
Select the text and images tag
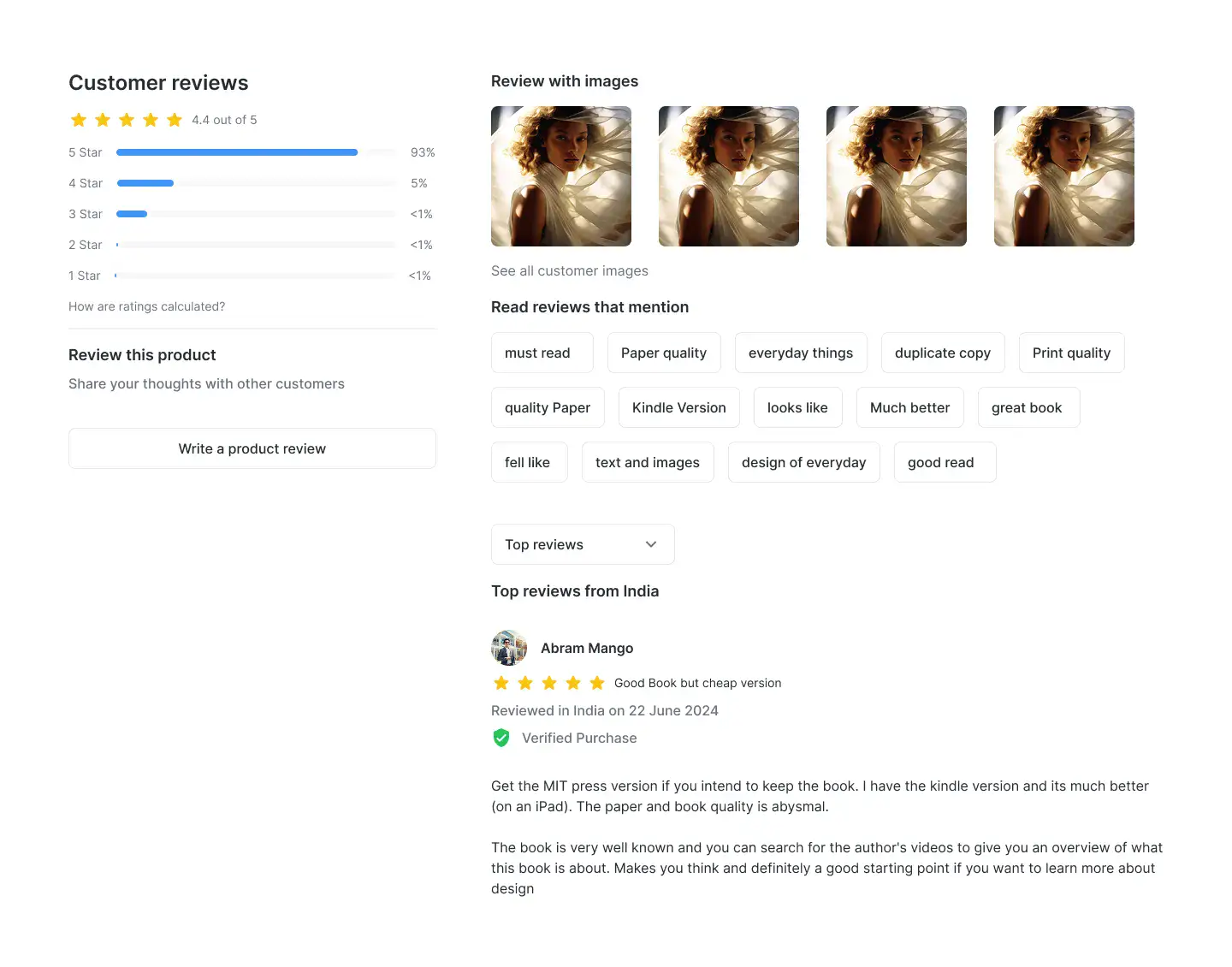648,462
